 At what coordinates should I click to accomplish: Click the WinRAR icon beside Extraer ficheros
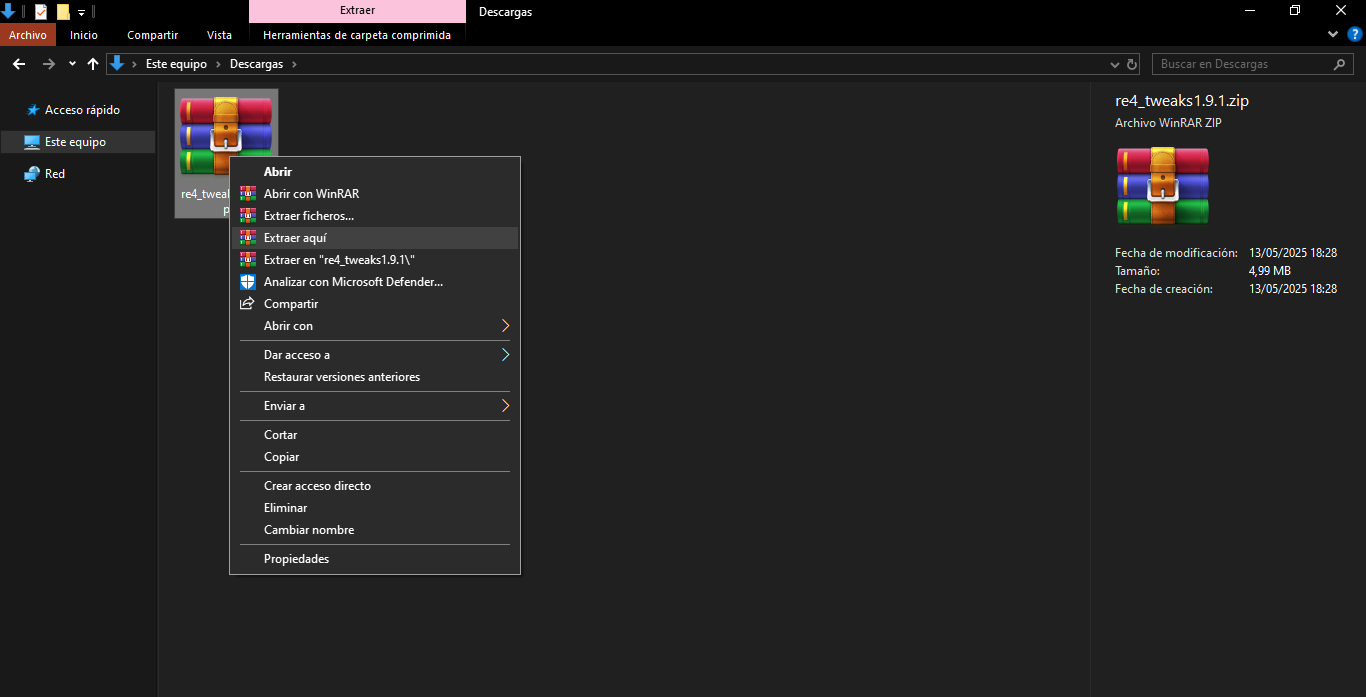pos(248,216)
